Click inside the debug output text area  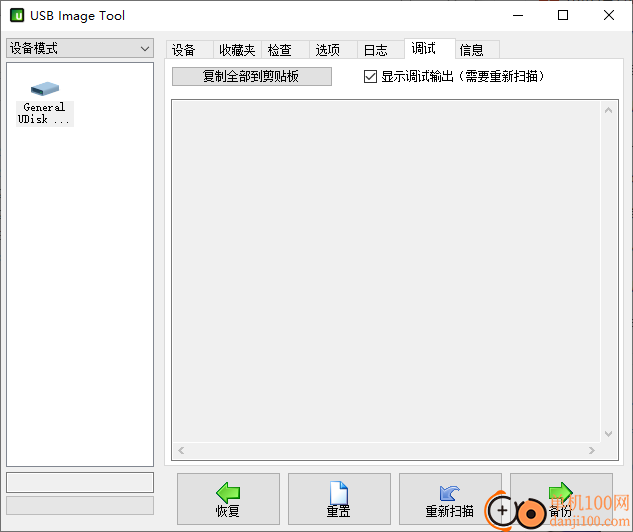pyautogui.click(x=386, y=271)
